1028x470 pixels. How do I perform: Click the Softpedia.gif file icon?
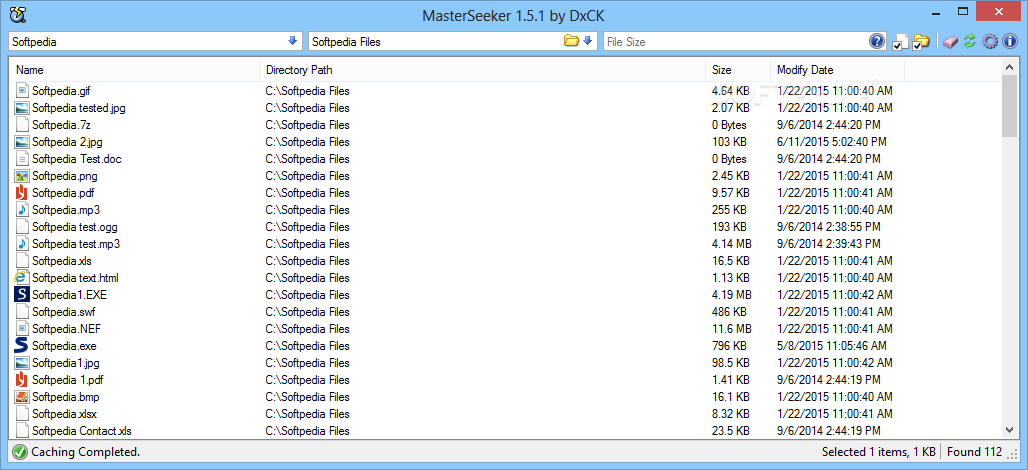(22, 90)
